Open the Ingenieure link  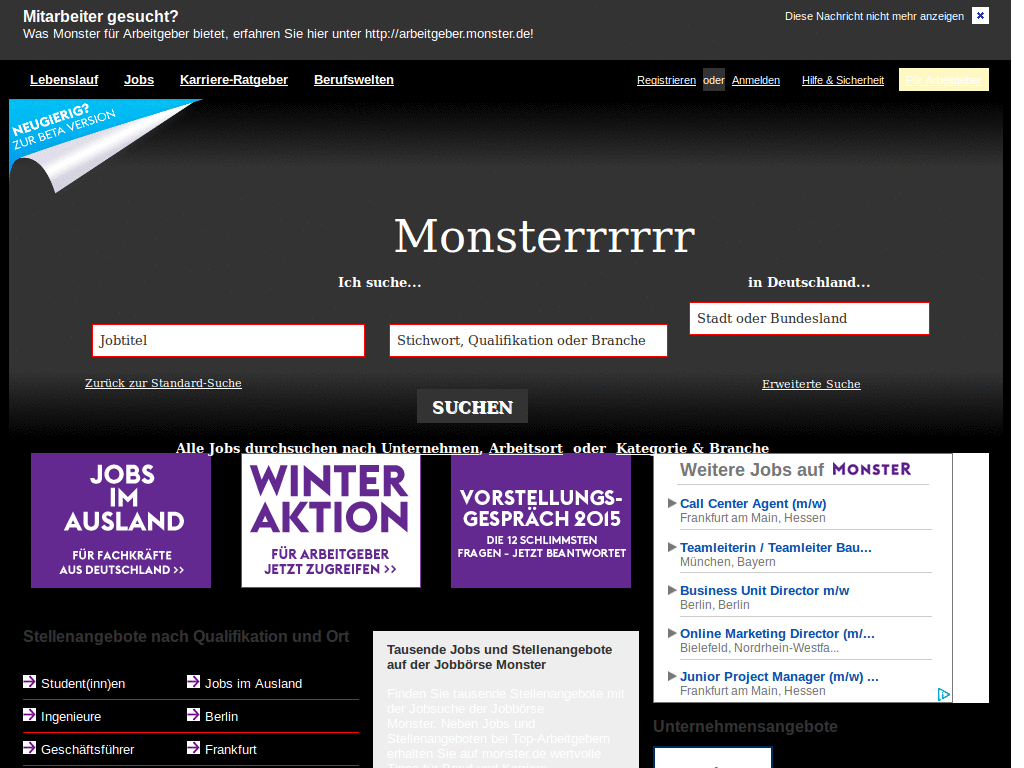71,716
